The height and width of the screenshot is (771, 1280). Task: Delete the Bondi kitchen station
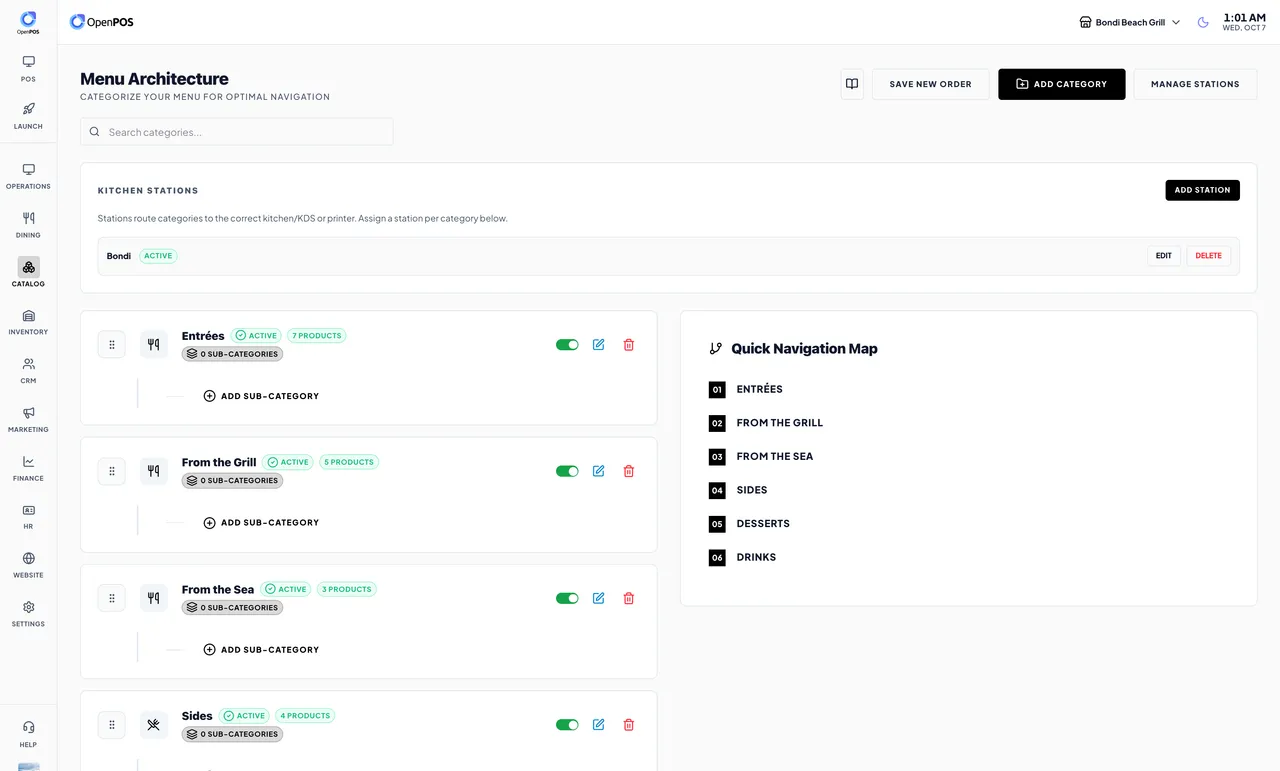[1209, 256]
